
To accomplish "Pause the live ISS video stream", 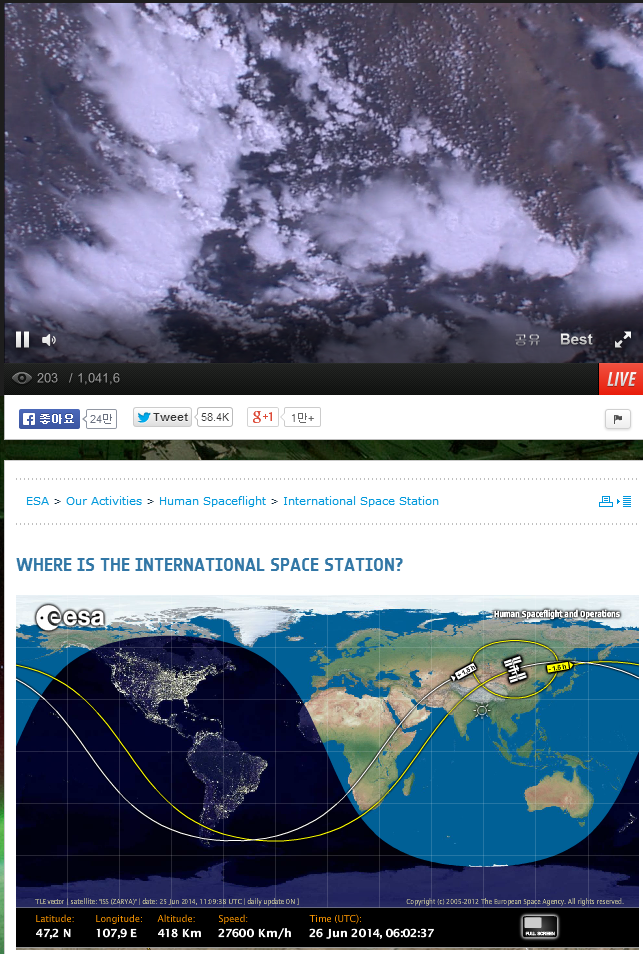I will pyautogui.click(x=23, y=339).
